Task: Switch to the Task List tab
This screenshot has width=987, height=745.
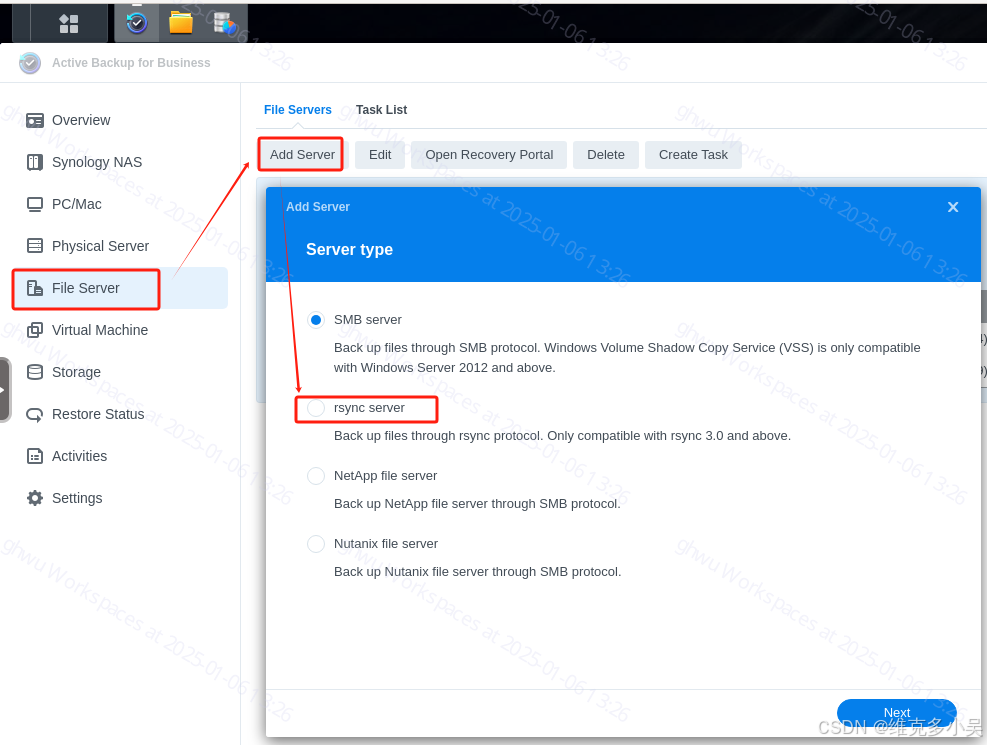Action: coord(381,109)
